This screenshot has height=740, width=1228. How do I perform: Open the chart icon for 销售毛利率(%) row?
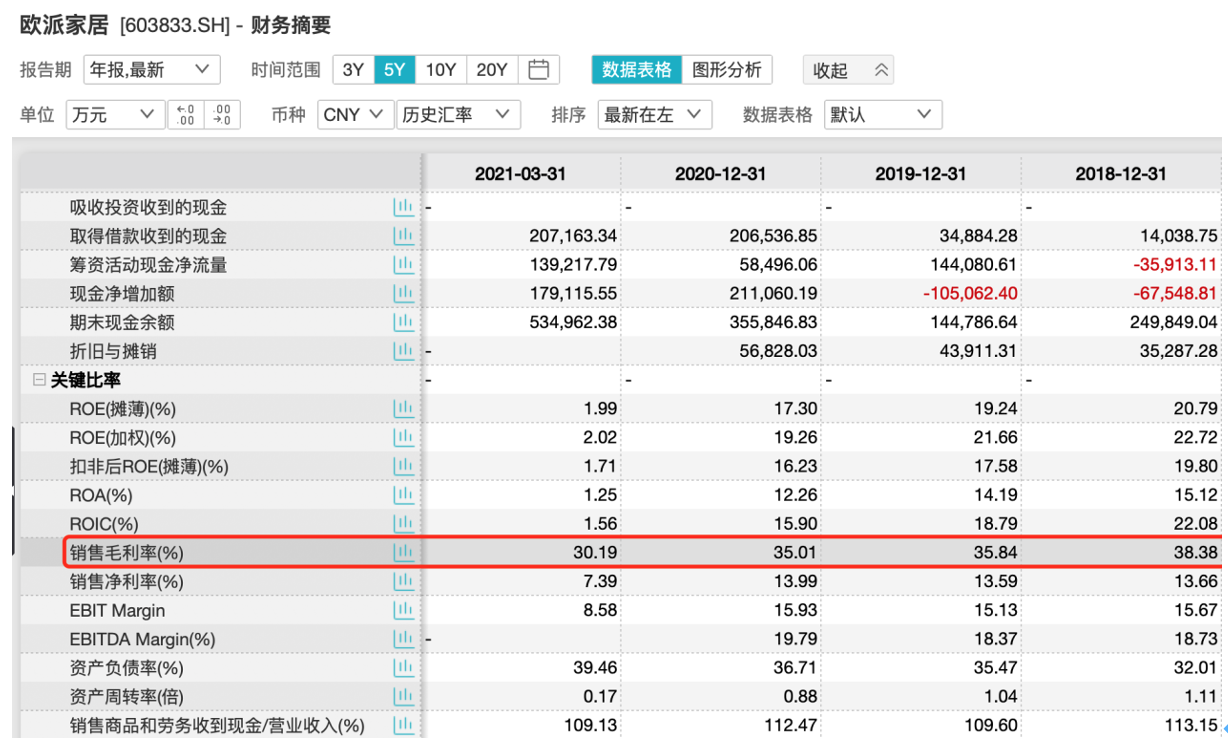click(x=403, y=552)
